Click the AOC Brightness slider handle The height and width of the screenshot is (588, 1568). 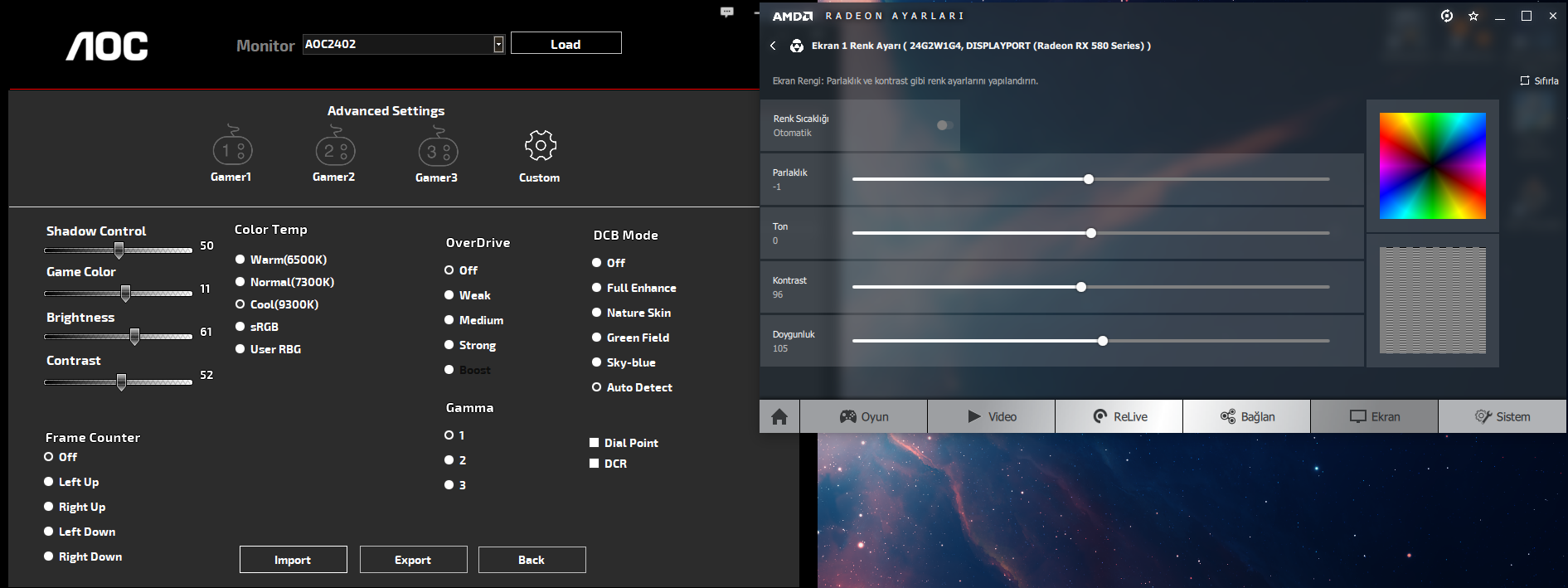[x=135, y=336]
